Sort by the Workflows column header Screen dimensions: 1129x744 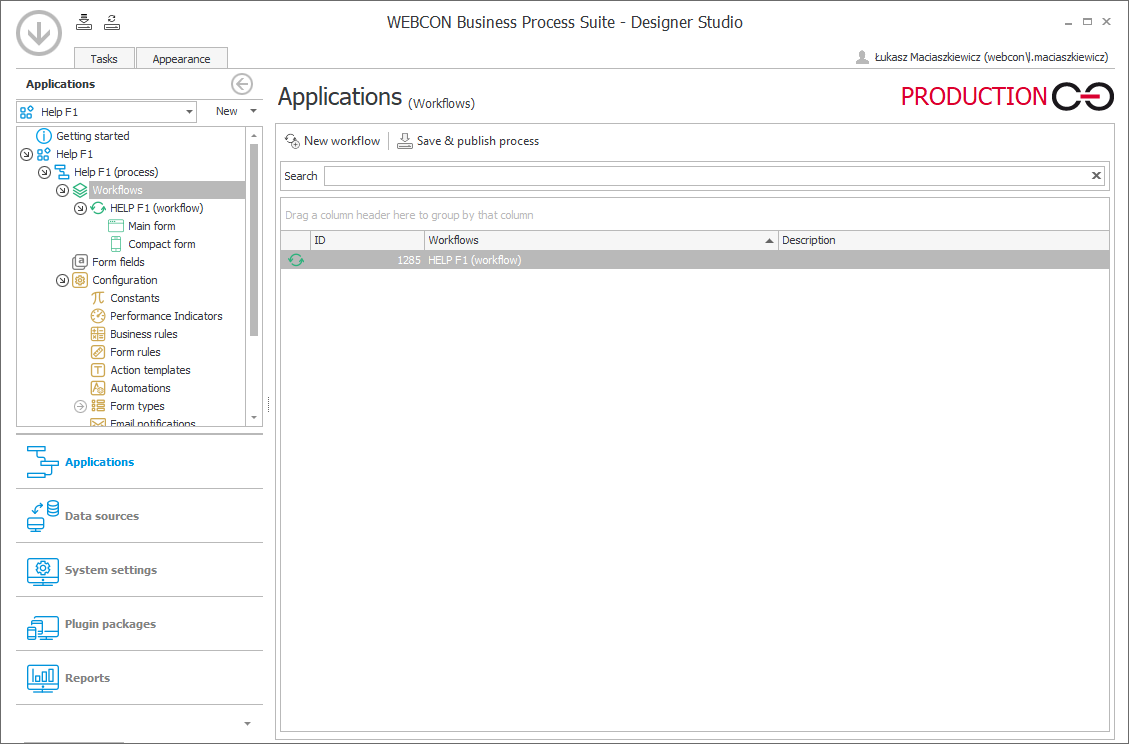coord(601,240)
